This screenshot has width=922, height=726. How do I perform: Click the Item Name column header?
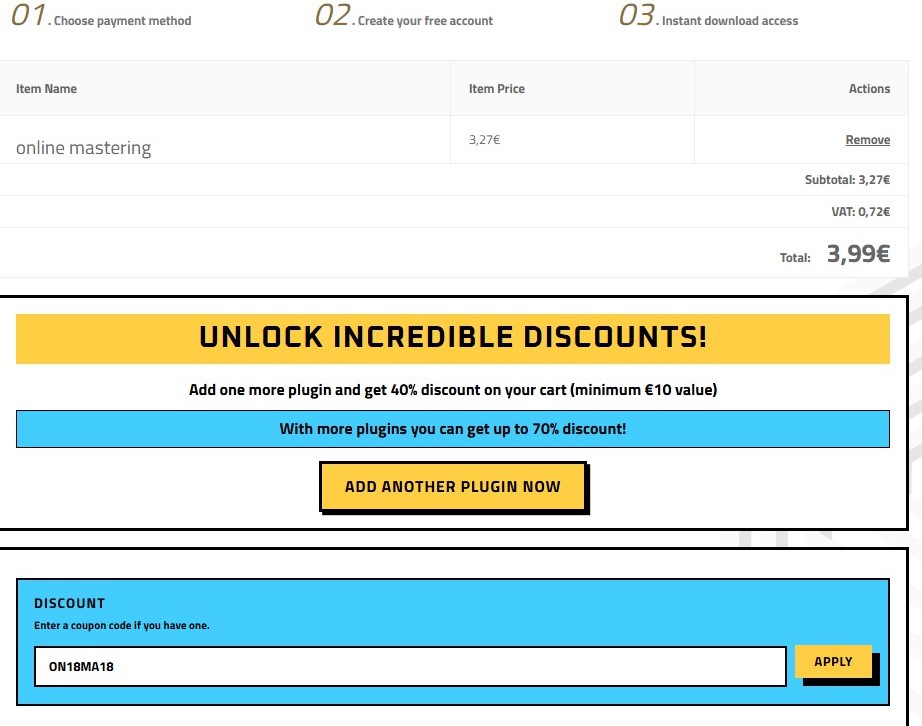[x=46, y=89]
